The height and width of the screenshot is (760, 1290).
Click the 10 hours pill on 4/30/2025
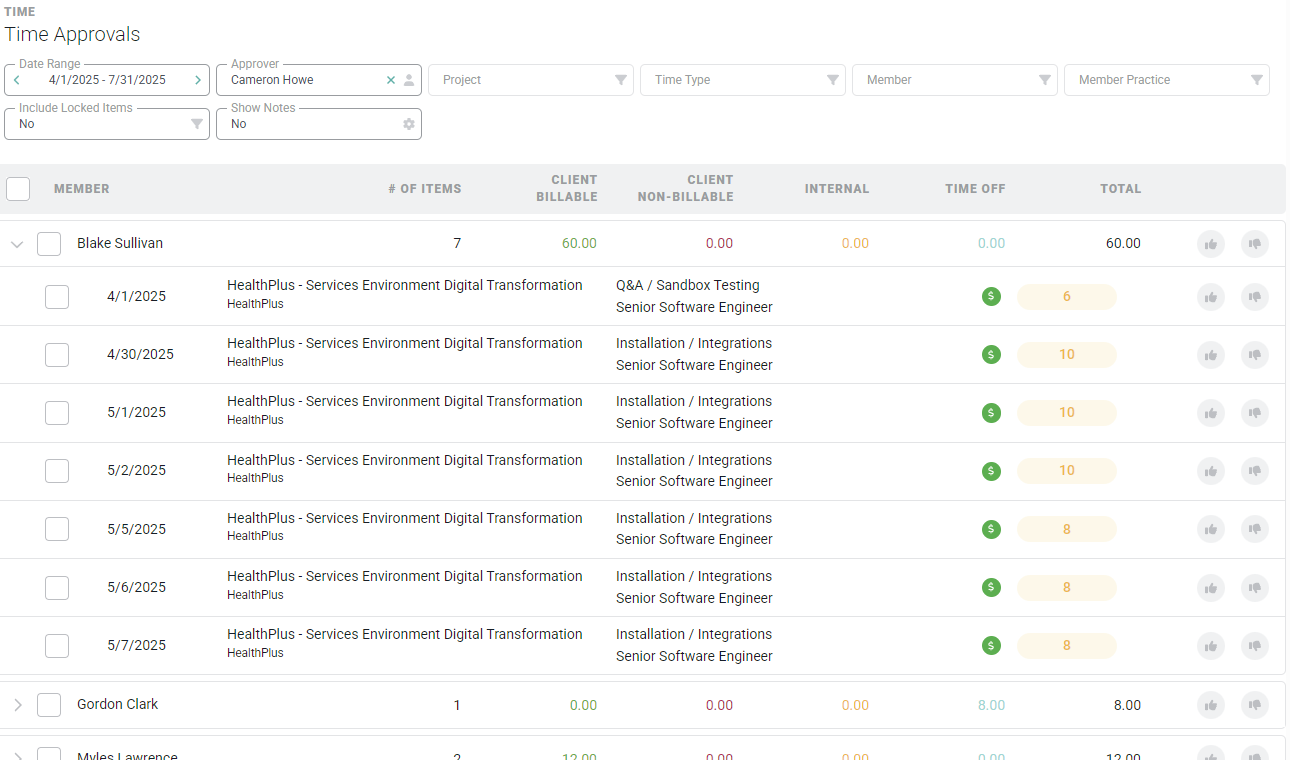pos(1067,355)
